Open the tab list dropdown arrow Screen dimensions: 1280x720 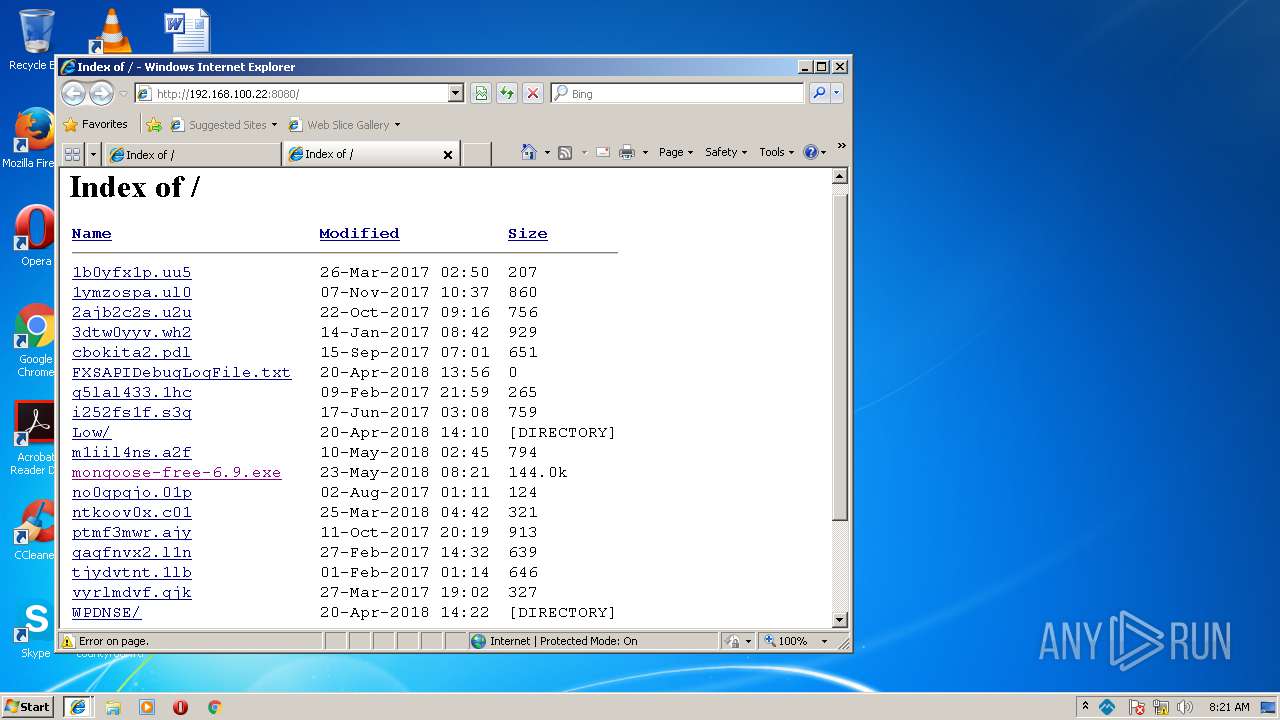pos(93,154)
